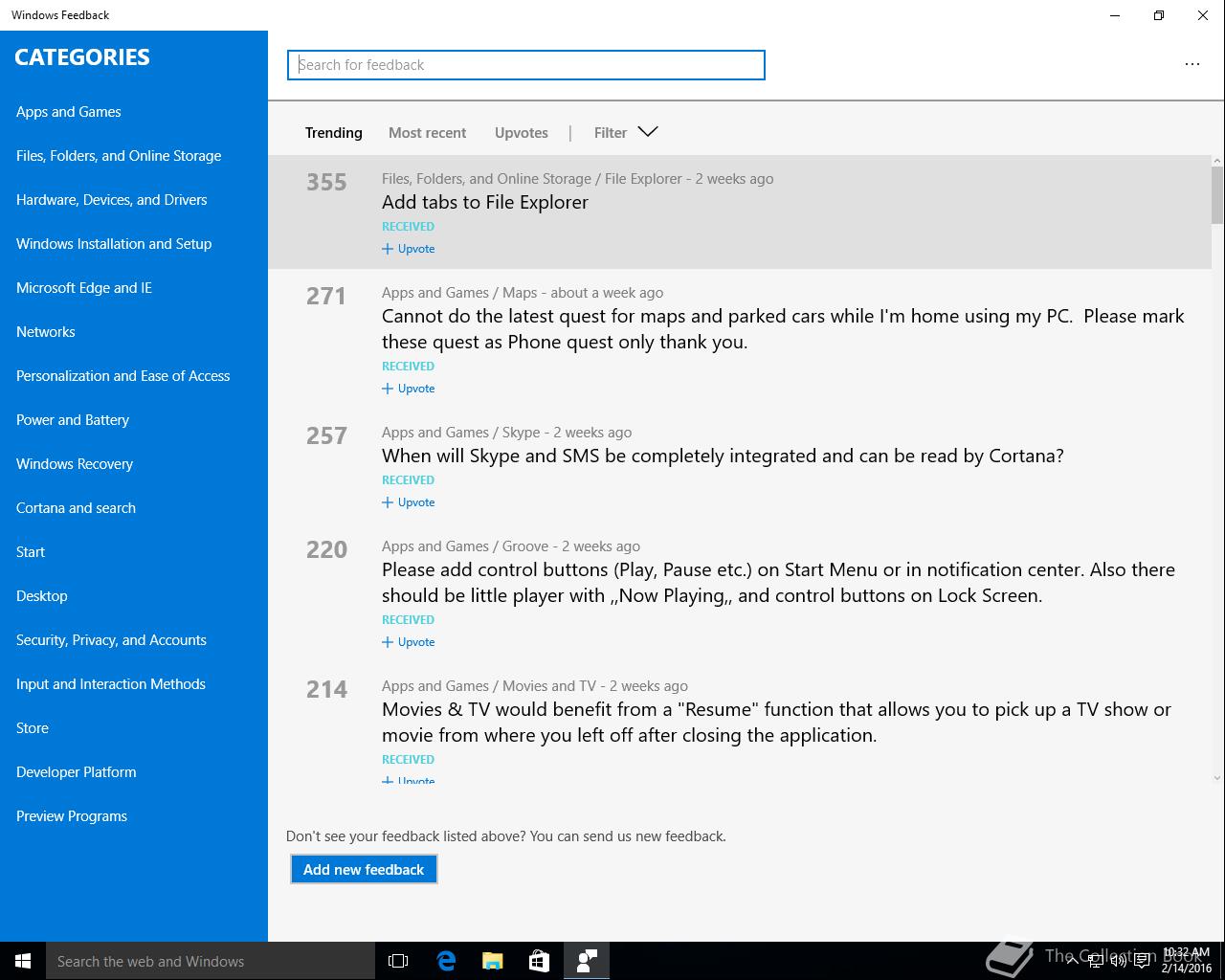The width and height of the screenshot is (1225, 980).
Task: Upvote the maps and parked cars quest feedback
Action: (x=409, y=389)
